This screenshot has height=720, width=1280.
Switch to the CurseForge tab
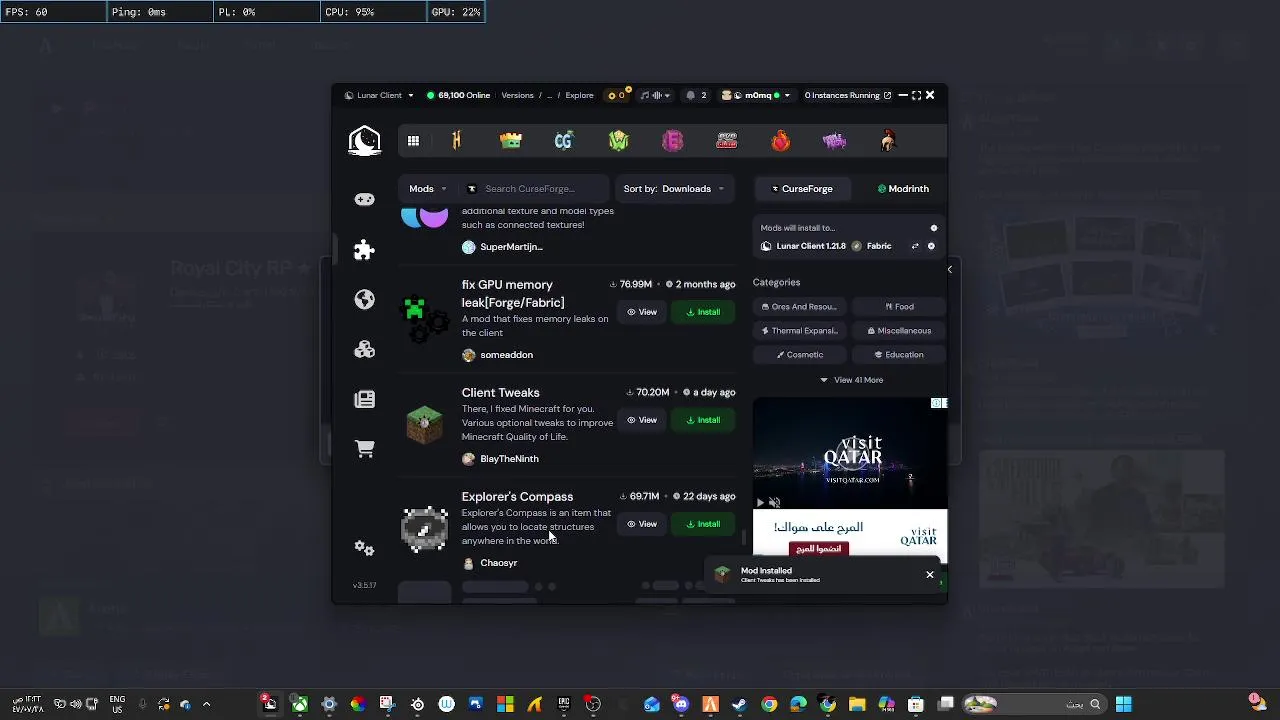[802, 188]
